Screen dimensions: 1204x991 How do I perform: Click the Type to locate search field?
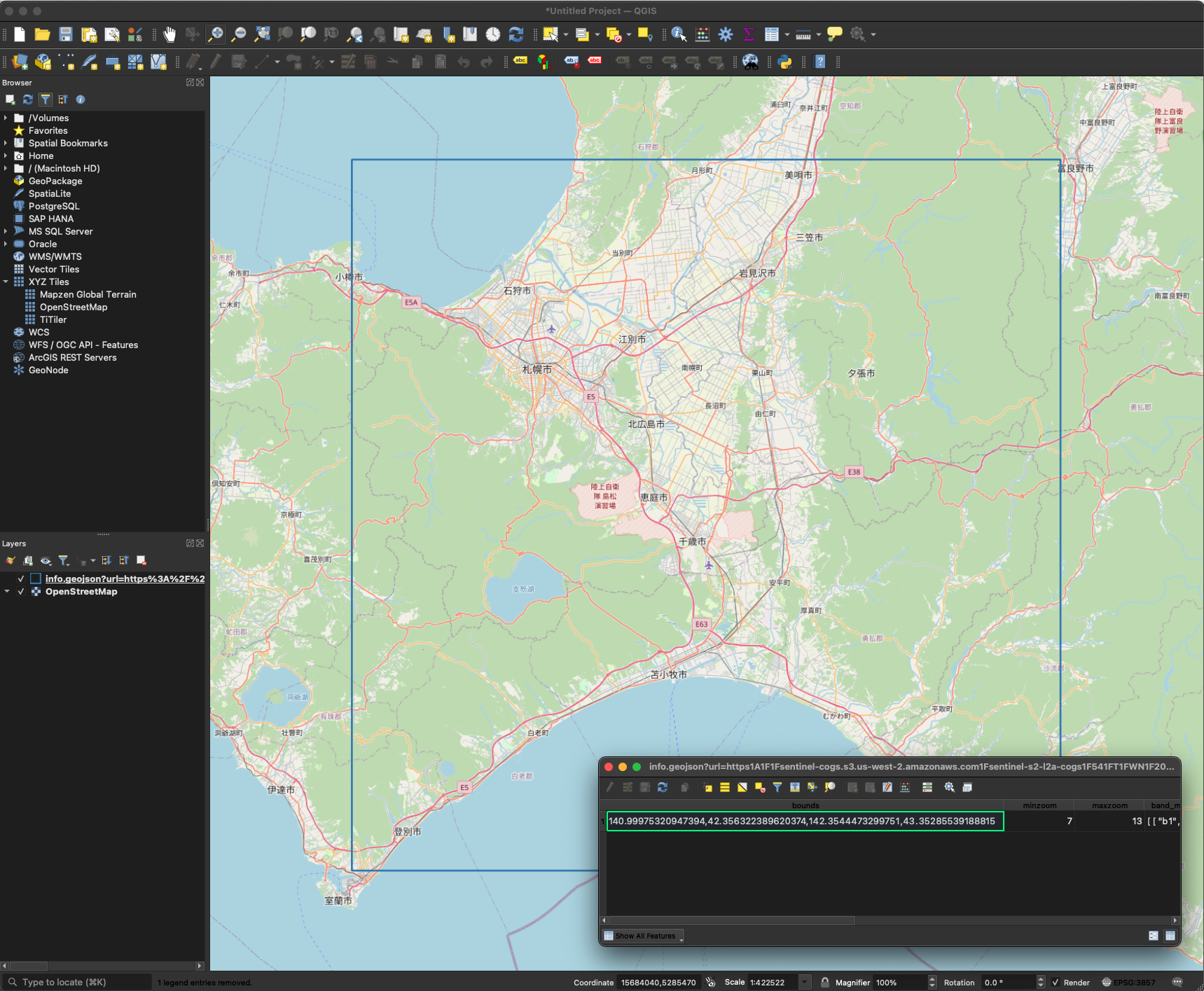77,983
